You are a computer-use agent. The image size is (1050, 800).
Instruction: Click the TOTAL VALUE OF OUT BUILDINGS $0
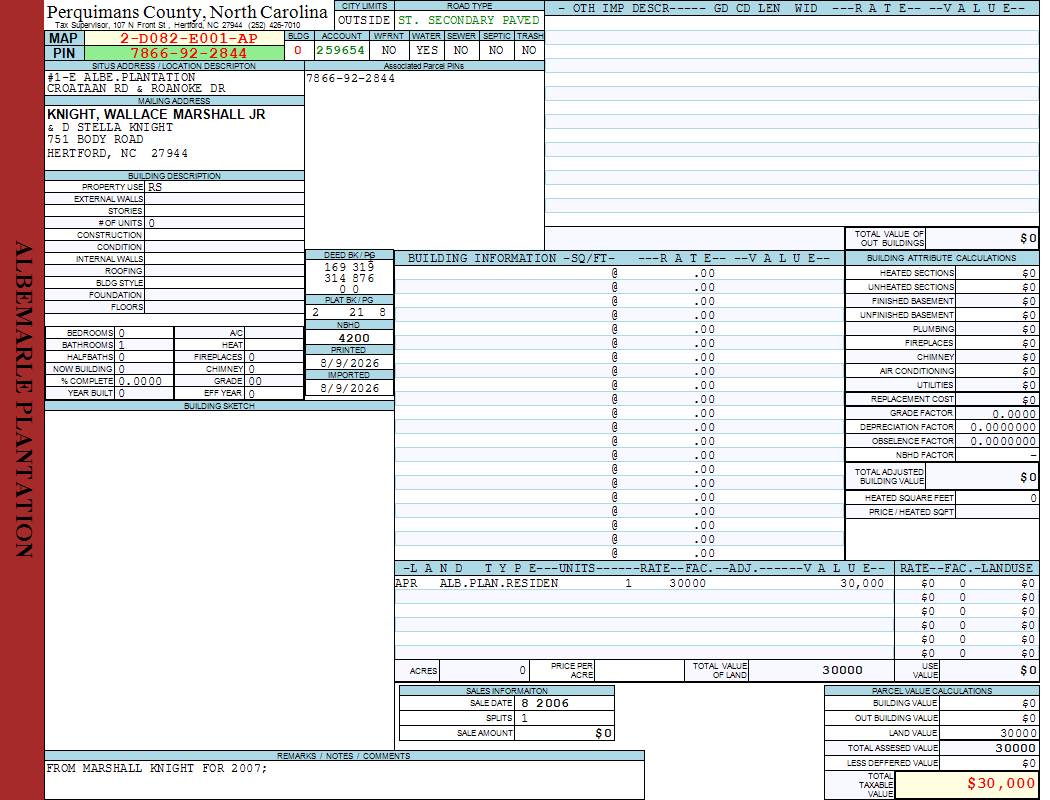(1028, 238)
